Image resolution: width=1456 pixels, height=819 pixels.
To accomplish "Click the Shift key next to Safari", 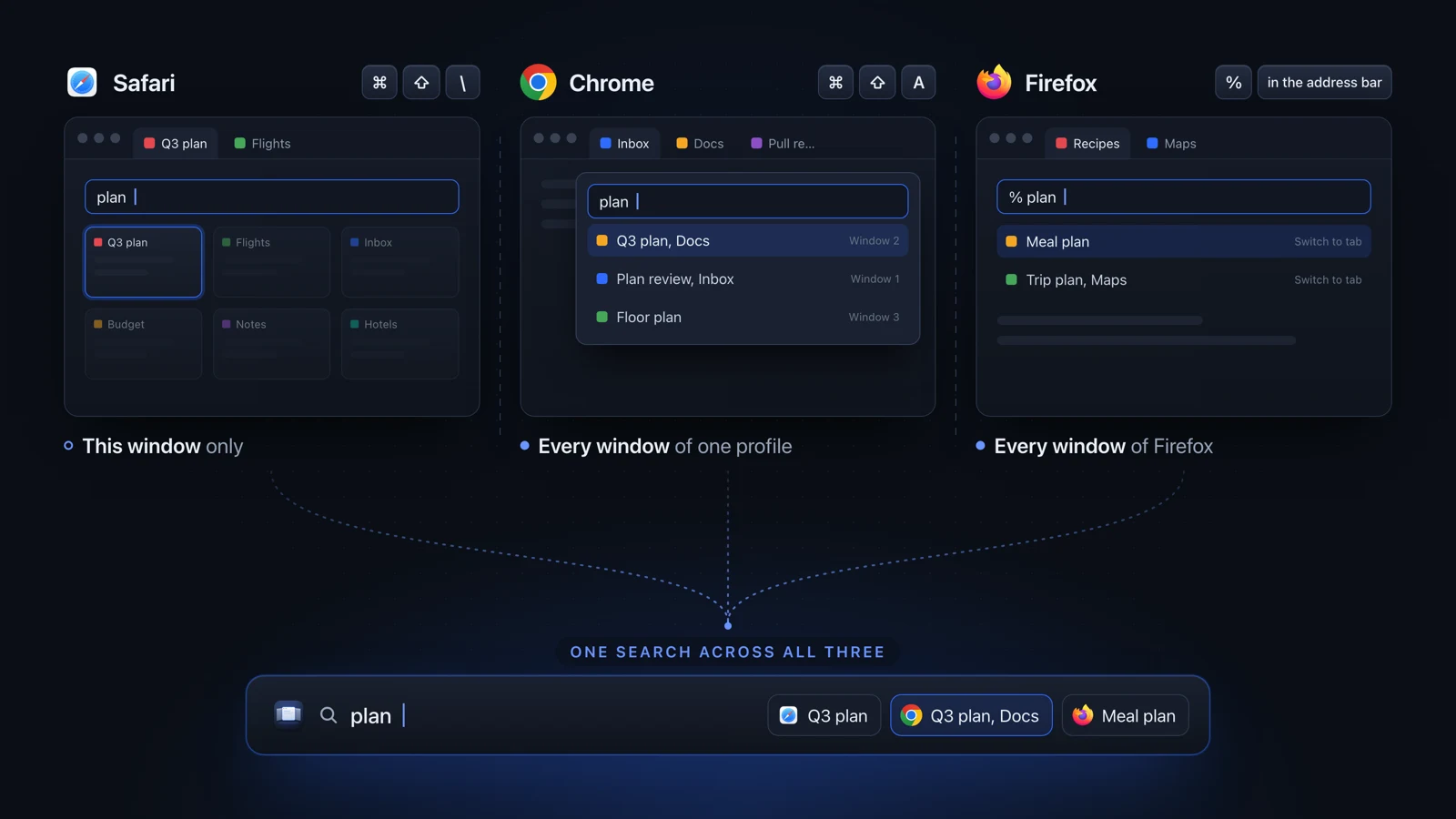I will pos(421,82).
